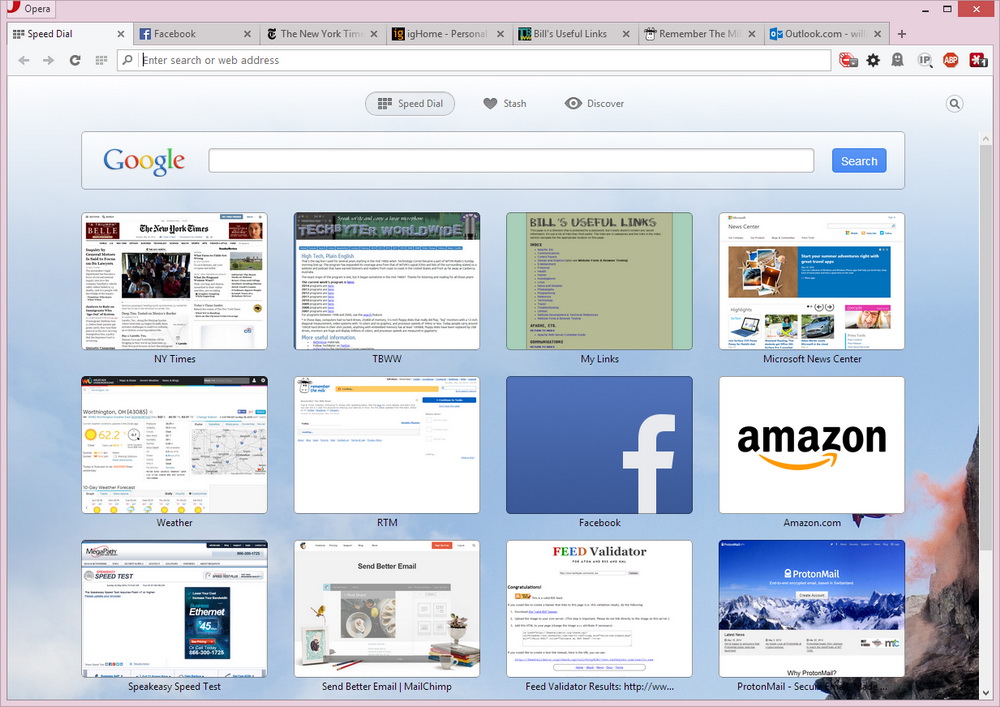
Task: Close the Outlook.com tab
Action: point(878,34)
